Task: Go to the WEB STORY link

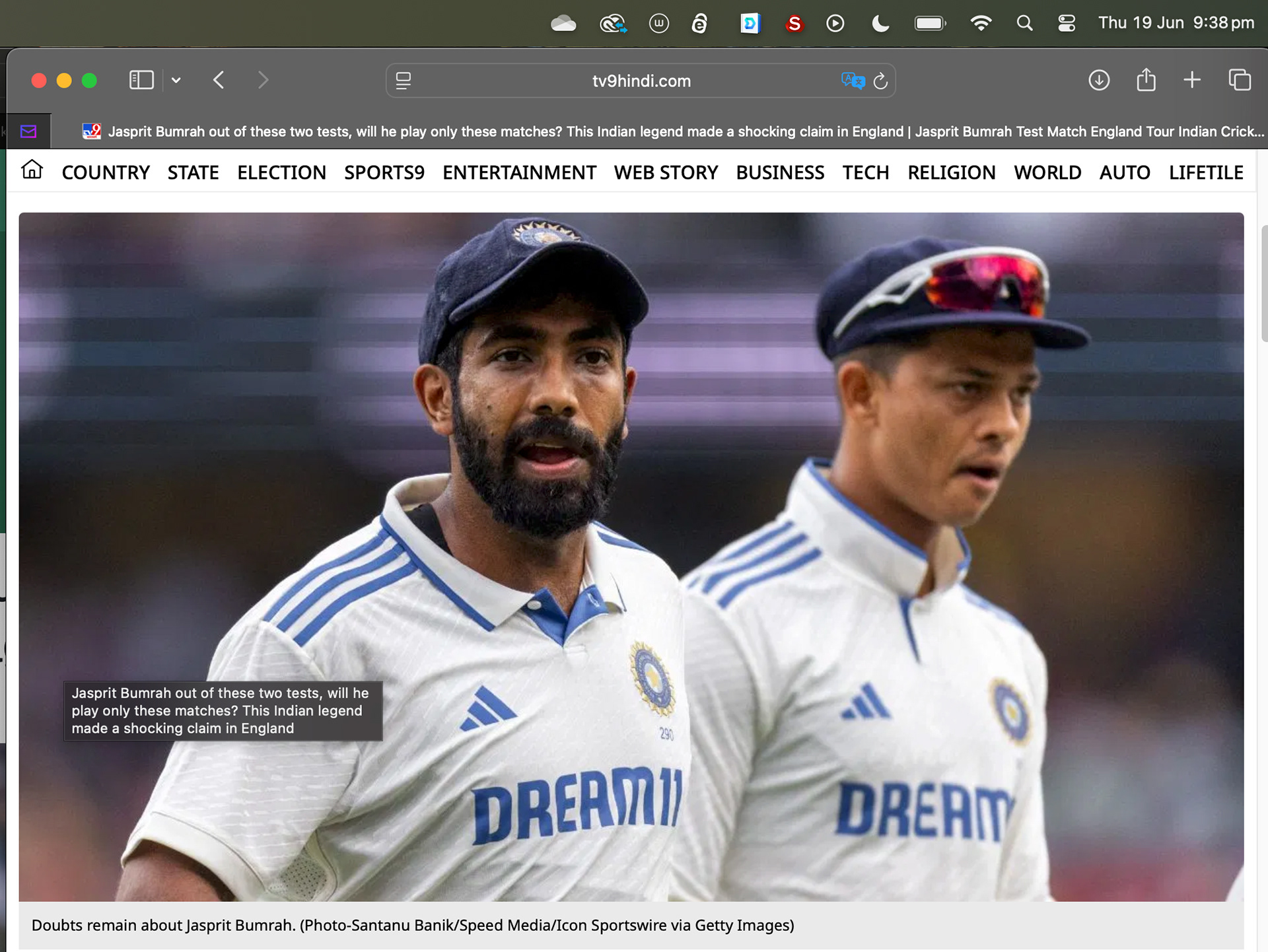Action: pyautogui.click(x=666, y=172)
